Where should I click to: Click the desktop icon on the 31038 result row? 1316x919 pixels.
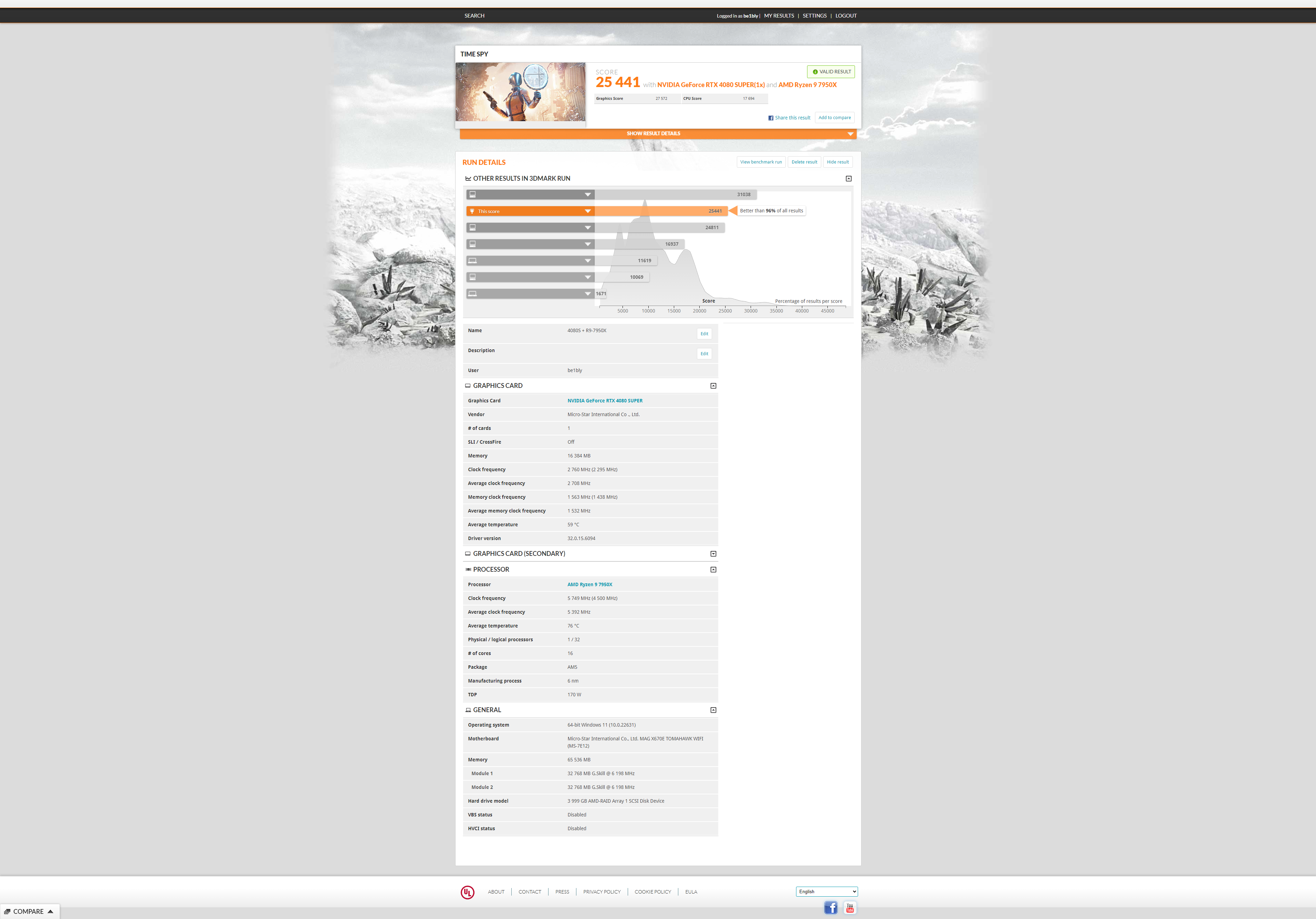pos(472,194)
